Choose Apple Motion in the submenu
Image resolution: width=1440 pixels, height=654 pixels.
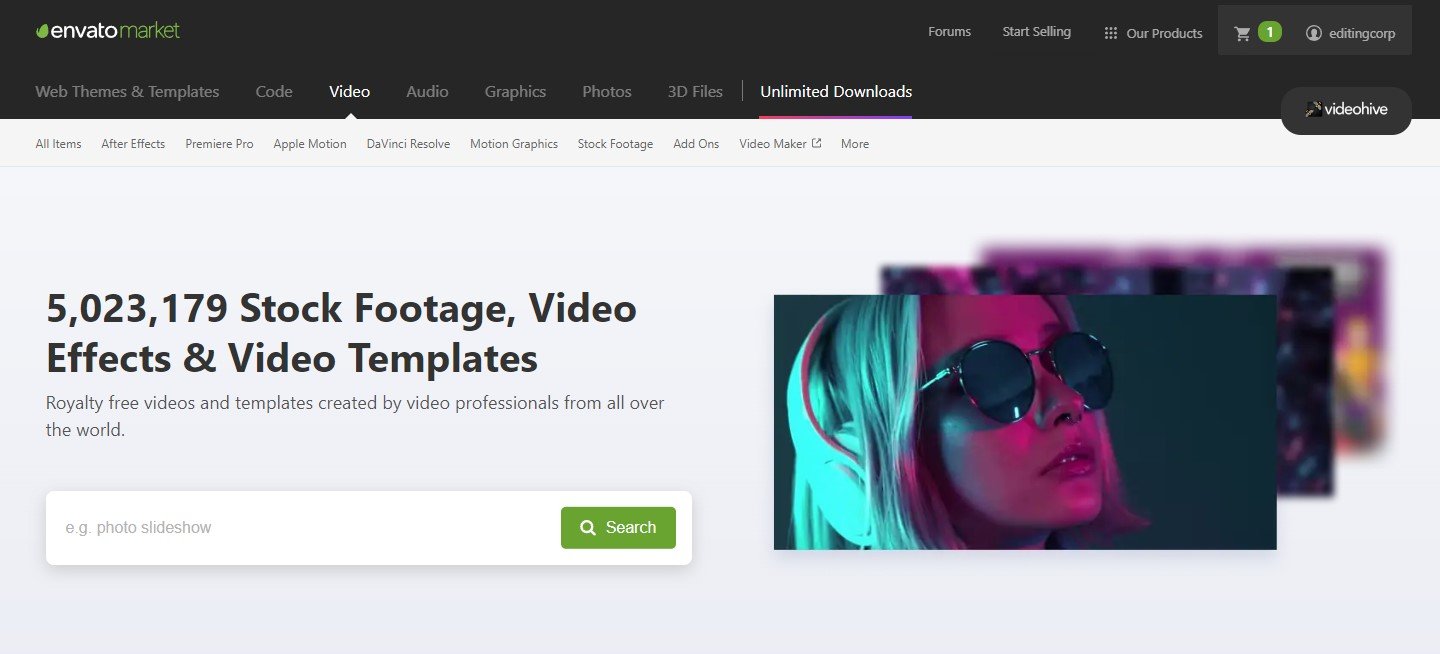[310, 144]
